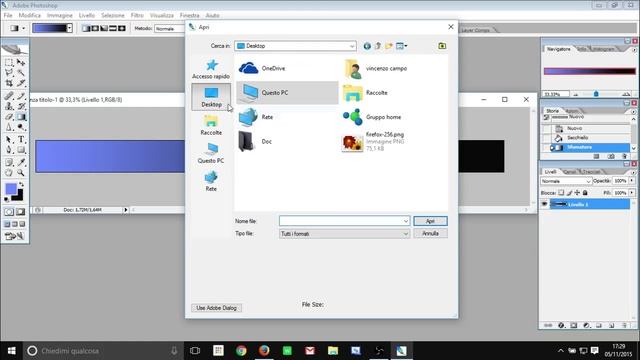640x360 pixels.
Task: Go to Accesso rapido in sidebar
Action: point(211,69)
